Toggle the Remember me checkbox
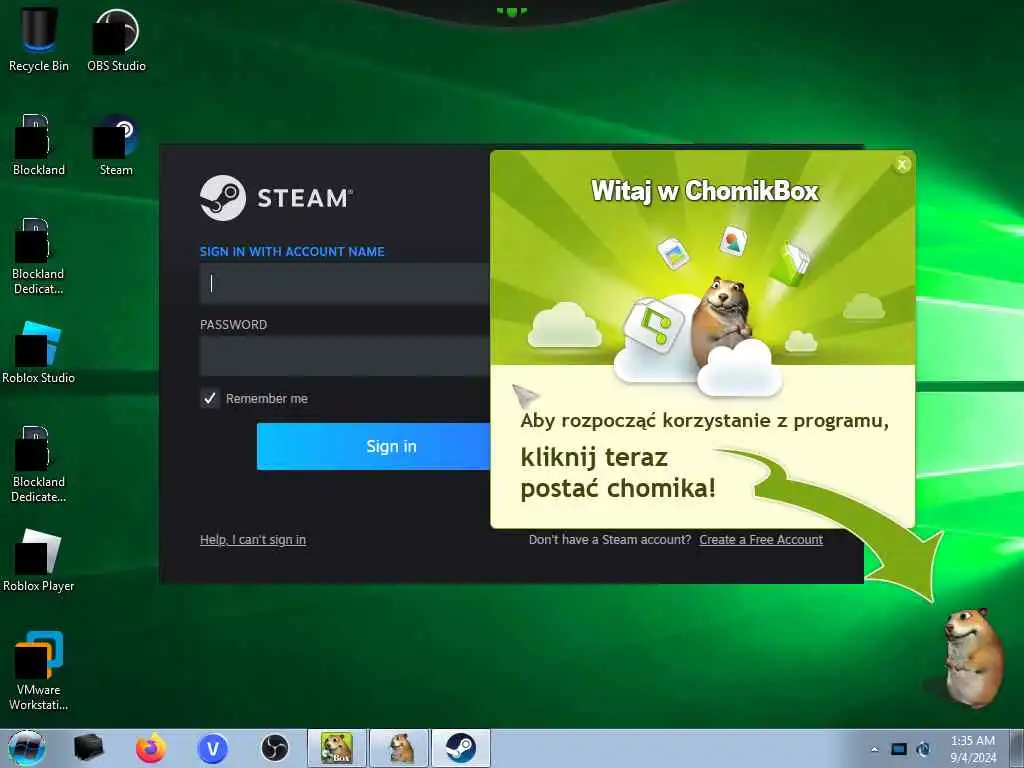Screen dimensions: 1024x768 (210, 398)
